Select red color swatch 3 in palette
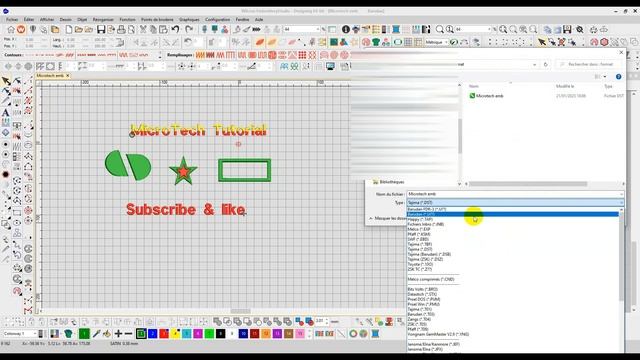640x360 pixels. (164, 333)
